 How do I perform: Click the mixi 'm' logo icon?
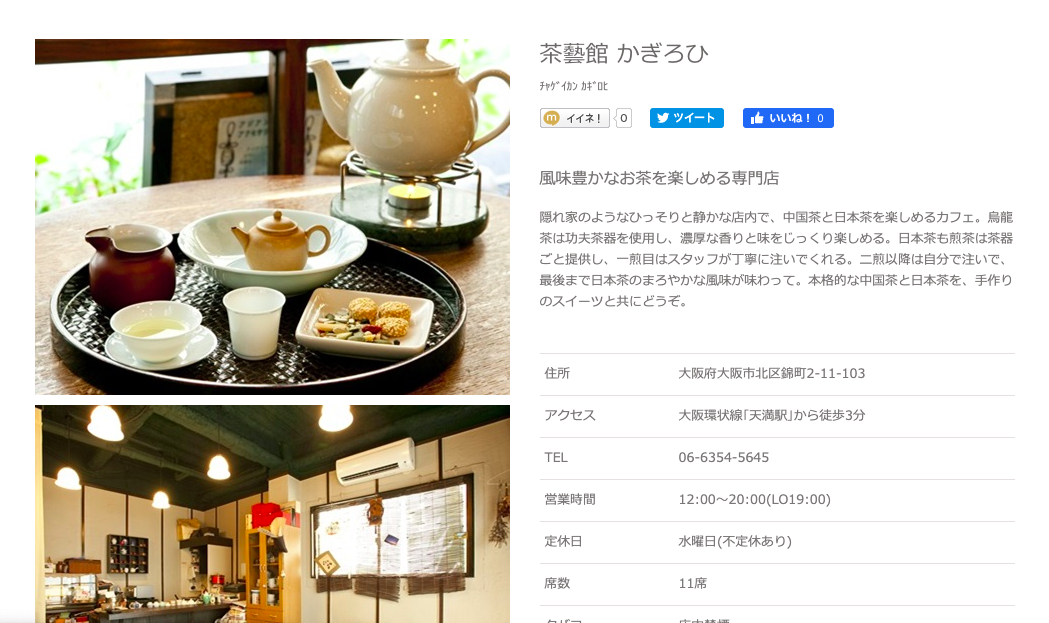click(551, 118)
